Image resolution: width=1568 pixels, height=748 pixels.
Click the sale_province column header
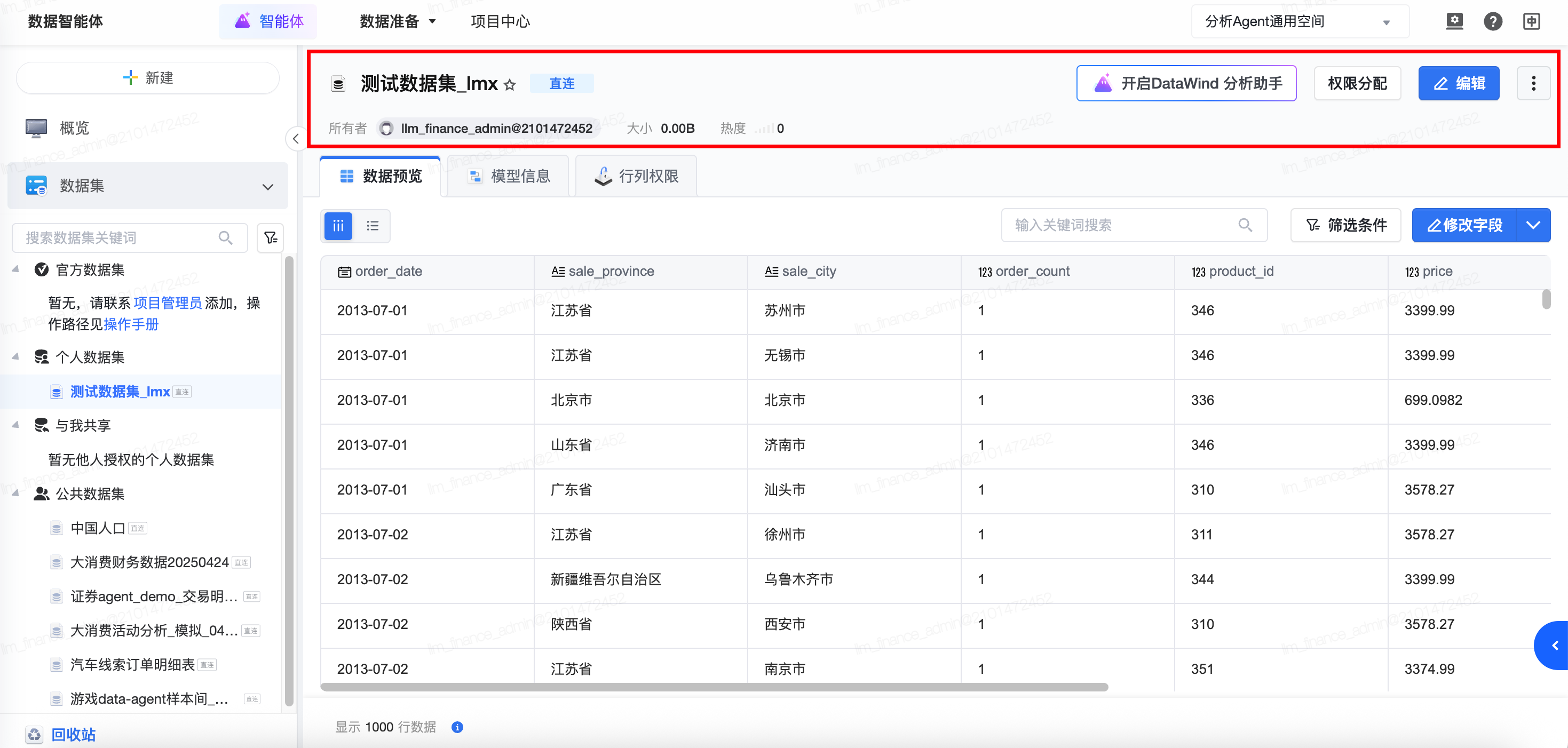pos(640,272)
